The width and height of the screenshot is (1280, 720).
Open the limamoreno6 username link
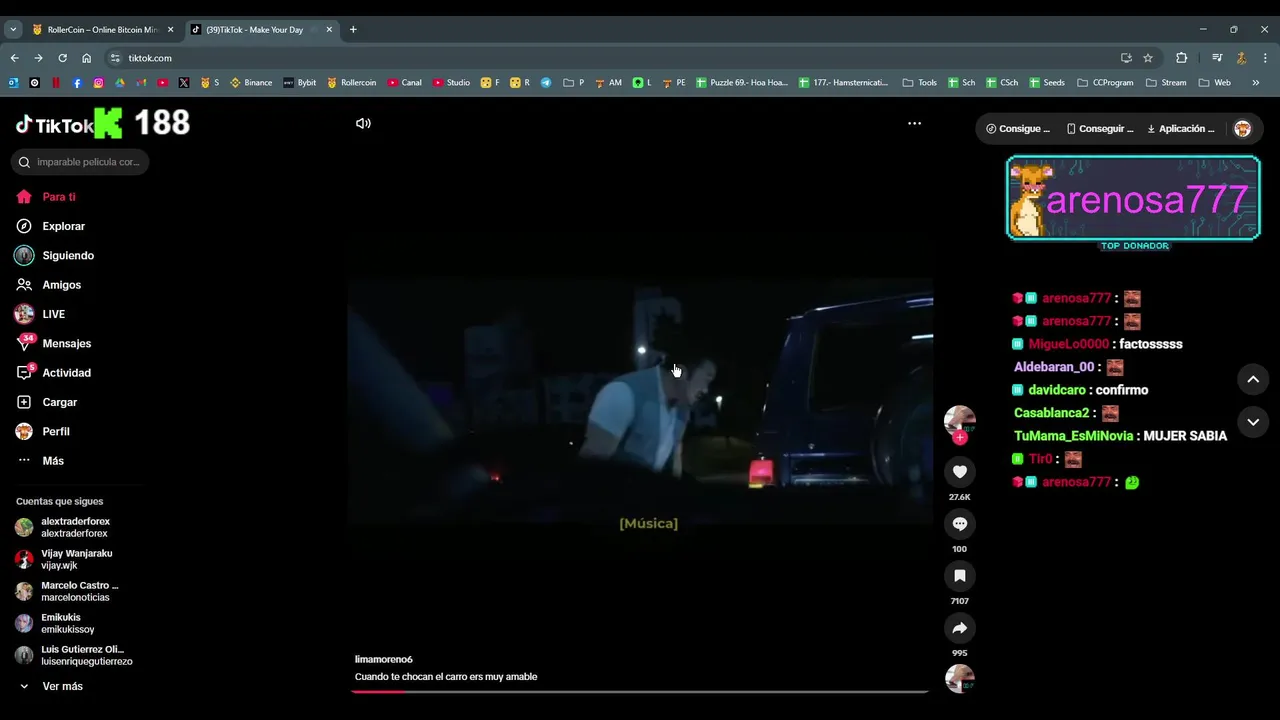point(383,659)
